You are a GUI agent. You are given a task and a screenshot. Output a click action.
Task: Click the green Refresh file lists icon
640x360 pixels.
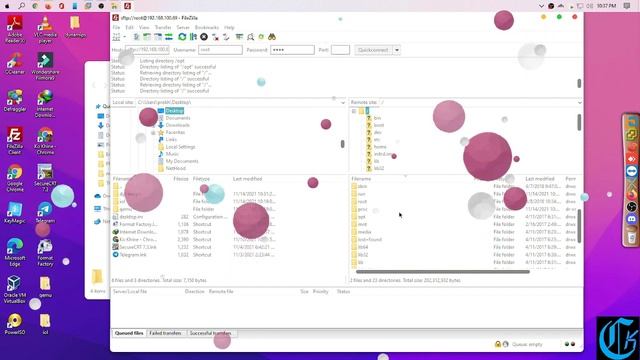tap(182, 37)
